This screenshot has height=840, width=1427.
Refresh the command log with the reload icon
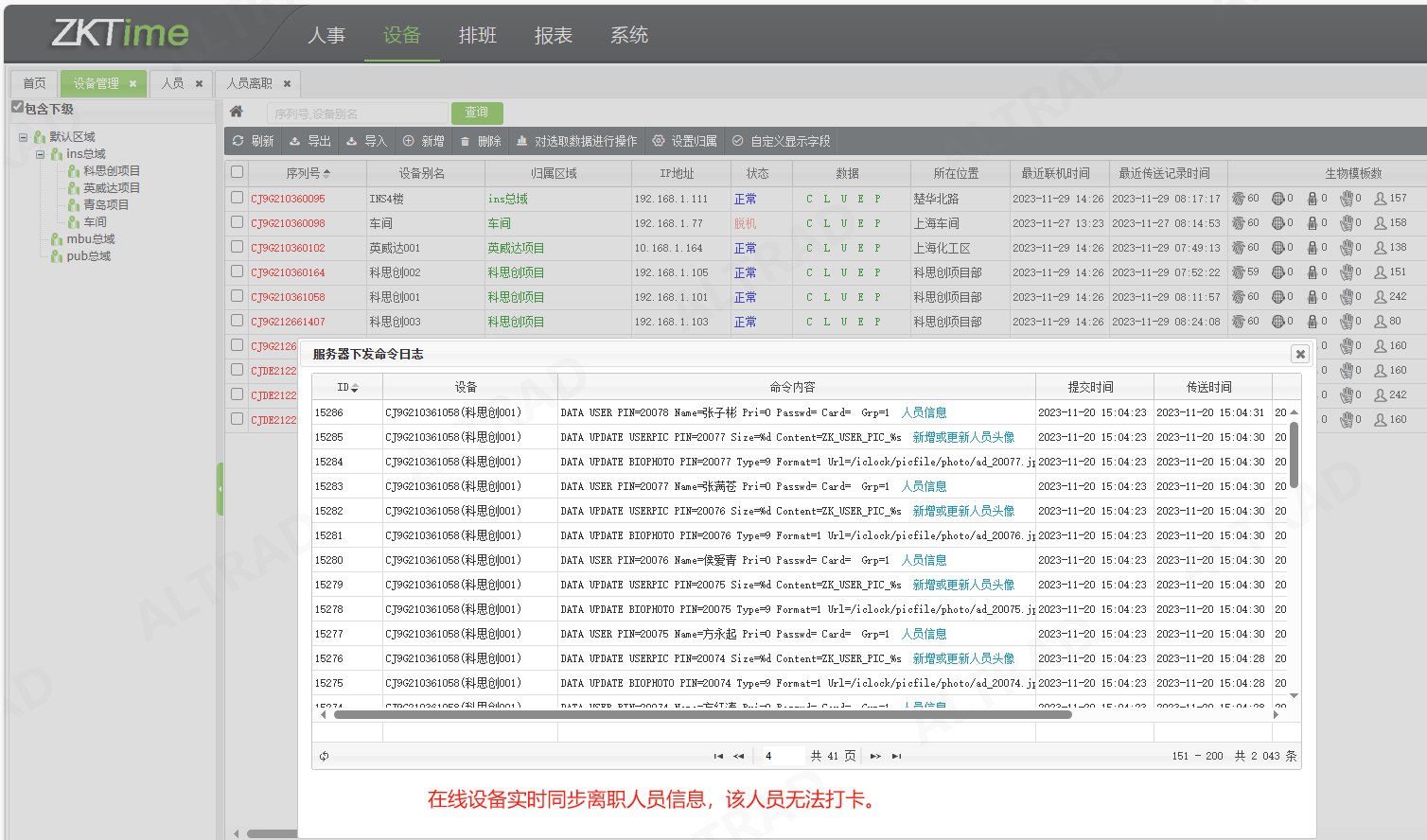(325, 756)
